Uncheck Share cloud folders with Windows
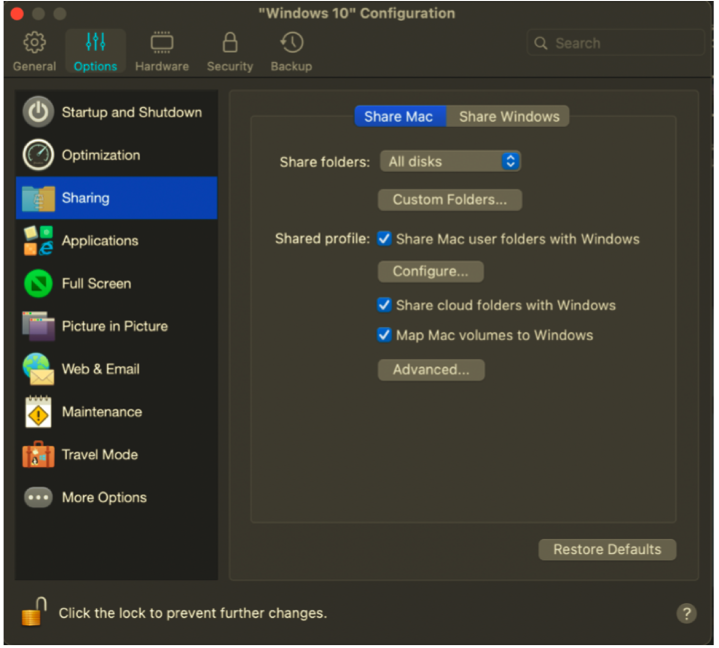This screenshot has width=719, height=648. coord(384,305)
